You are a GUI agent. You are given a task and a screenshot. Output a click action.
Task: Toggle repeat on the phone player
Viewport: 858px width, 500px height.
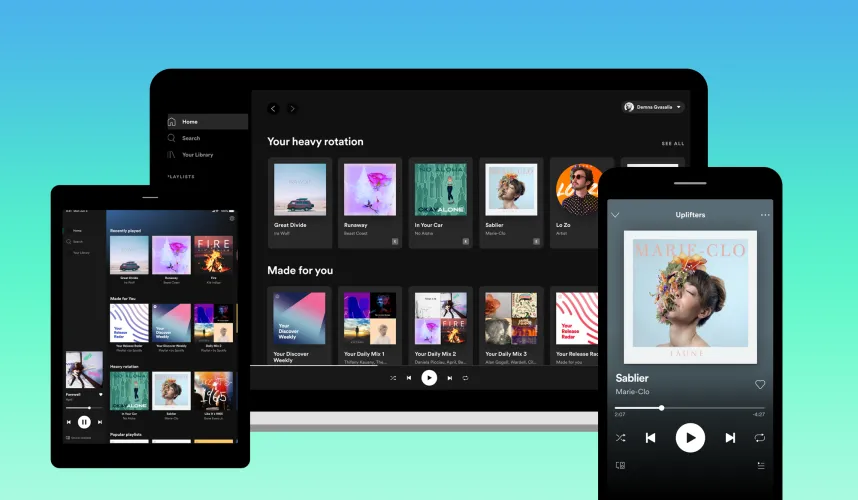[x=760, y=438]
